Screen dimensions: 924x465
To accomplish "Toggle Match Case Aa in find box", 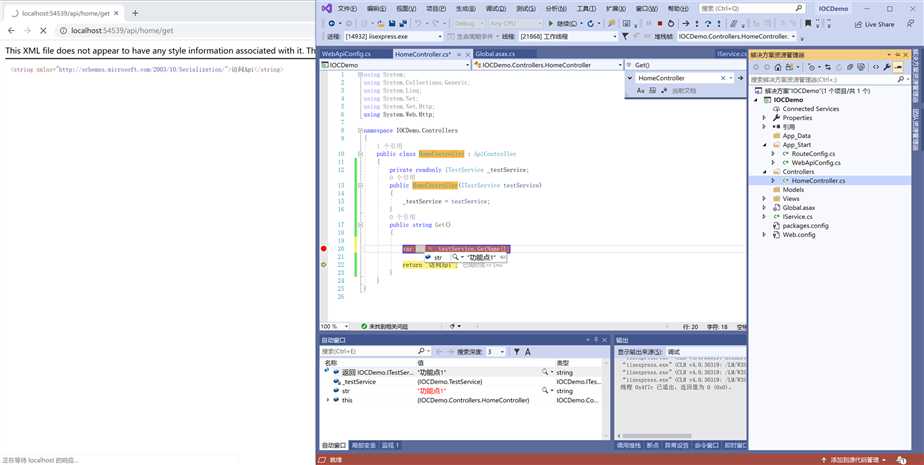I will (641, 91).
